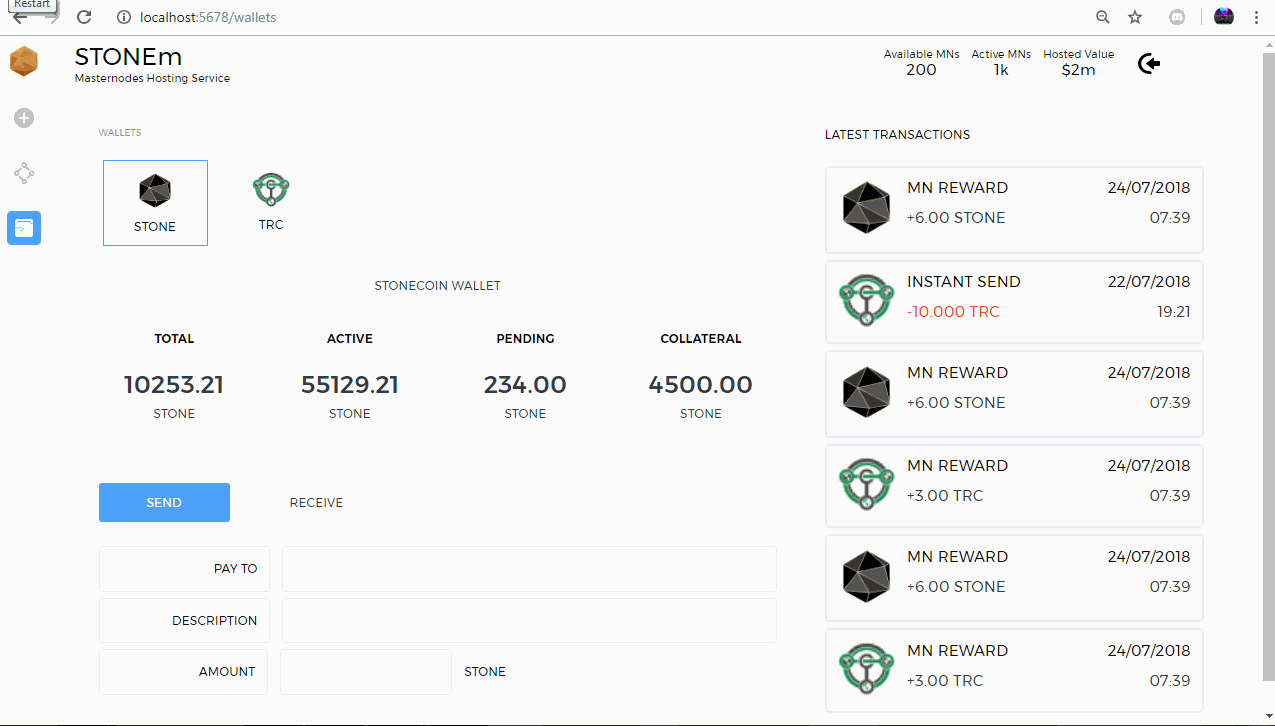The width and height of the screenshot is (1275, 726).
Task: Click the browser zoom magnifier icon
Action: click(x=1103, y=17)
